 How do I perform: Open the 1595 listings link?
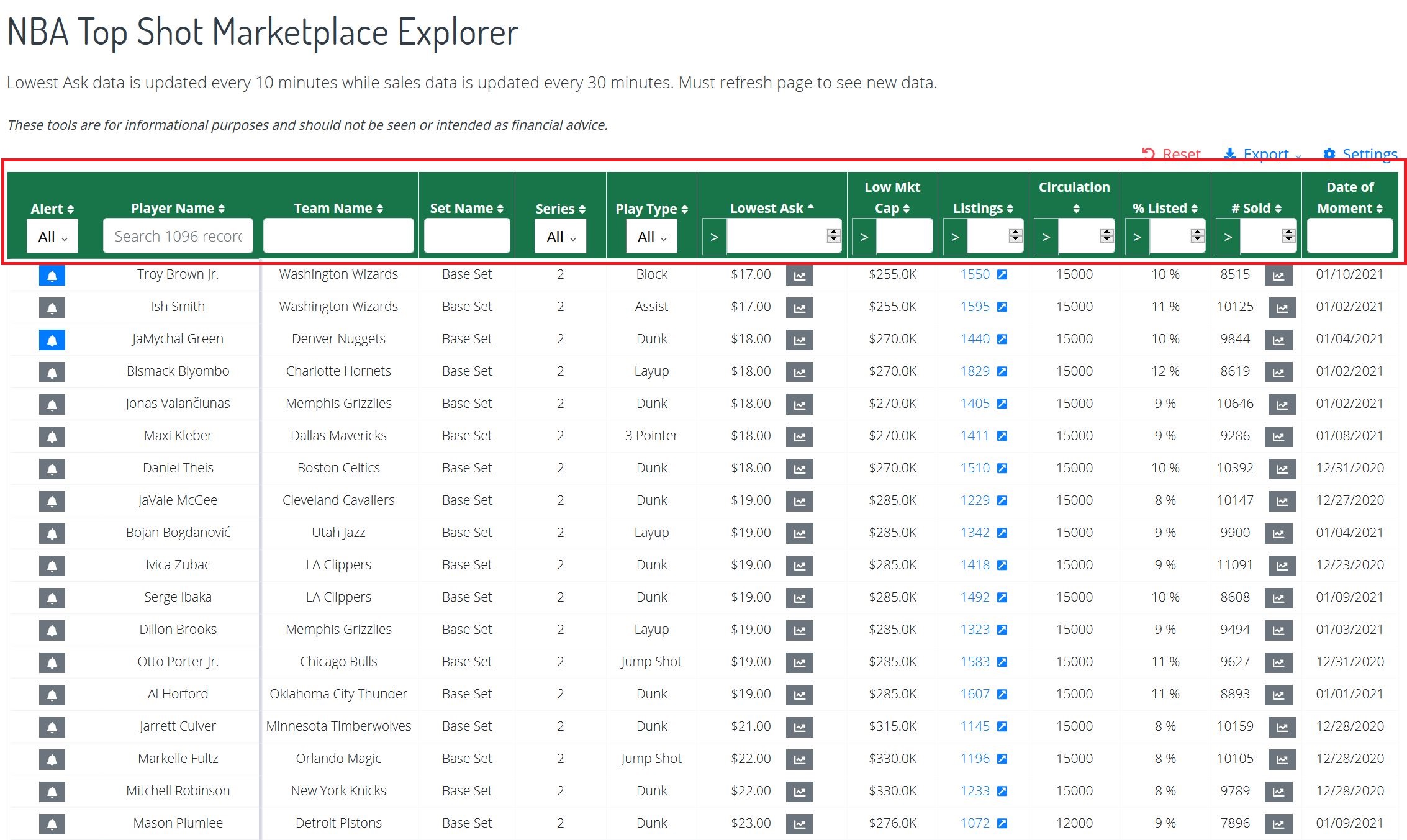click(x=975, y=307)
